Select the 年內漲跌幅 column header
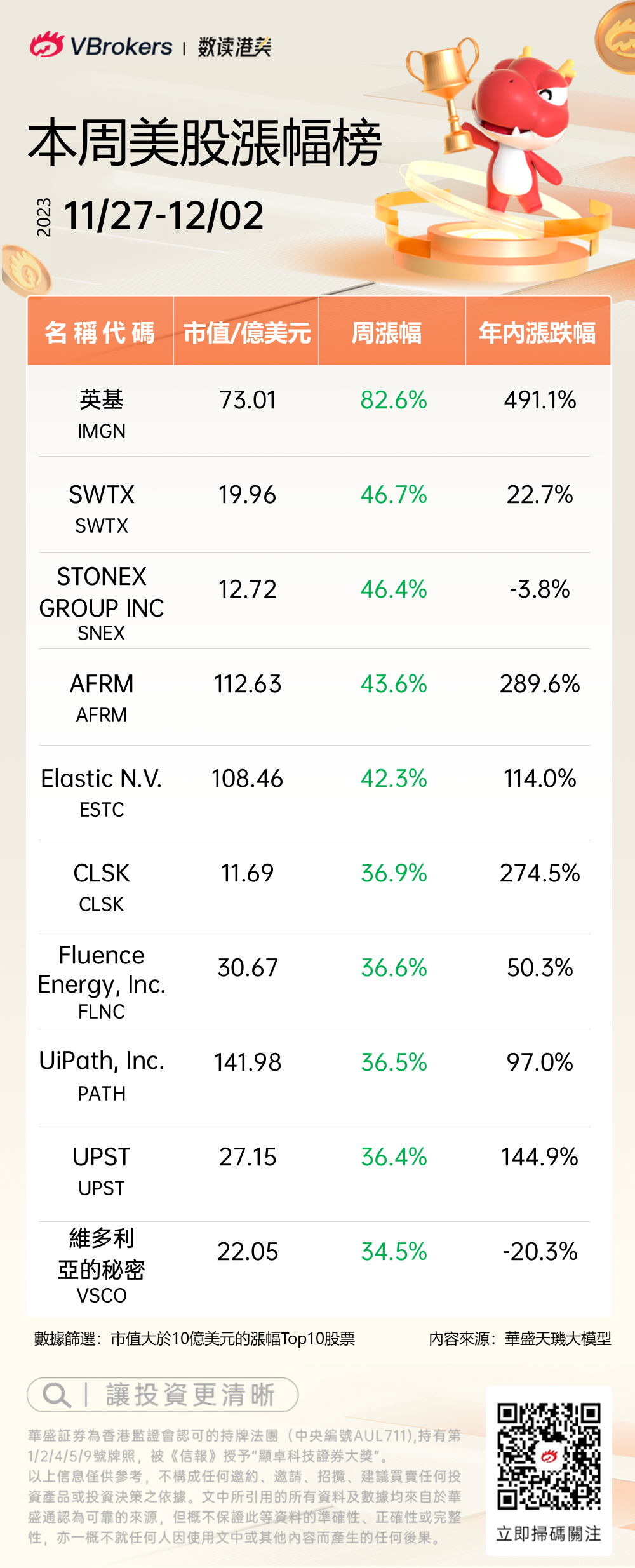 coord(537,332)
